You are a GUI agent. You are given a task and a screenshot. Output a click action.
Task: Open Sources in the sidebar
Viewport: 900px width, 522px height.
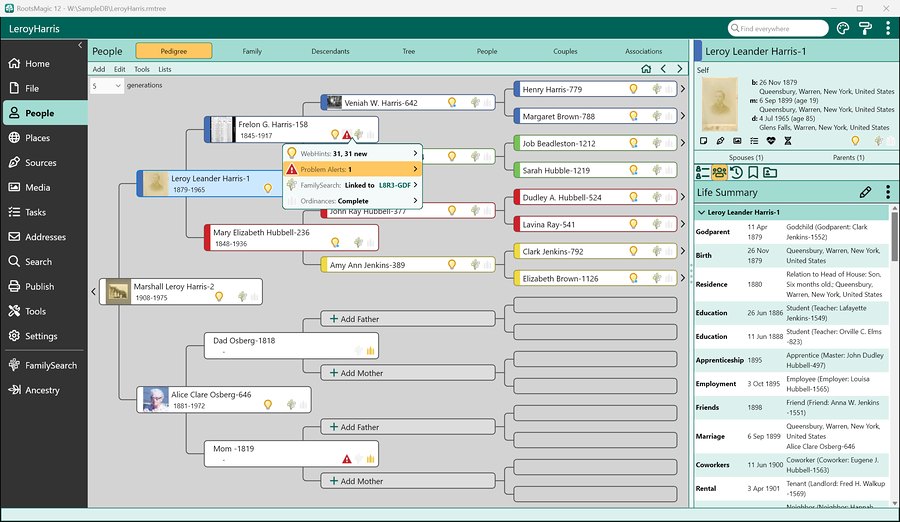[45, 163]
